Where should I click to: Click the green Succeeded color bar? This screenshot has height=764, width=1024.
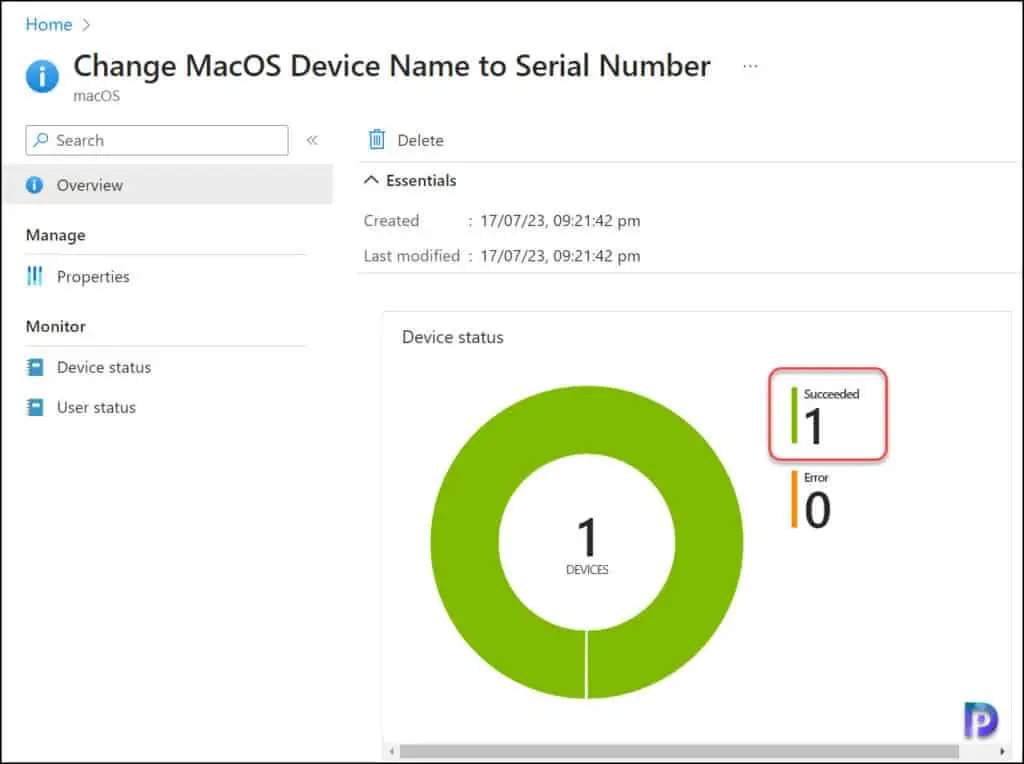click(794, 415)
